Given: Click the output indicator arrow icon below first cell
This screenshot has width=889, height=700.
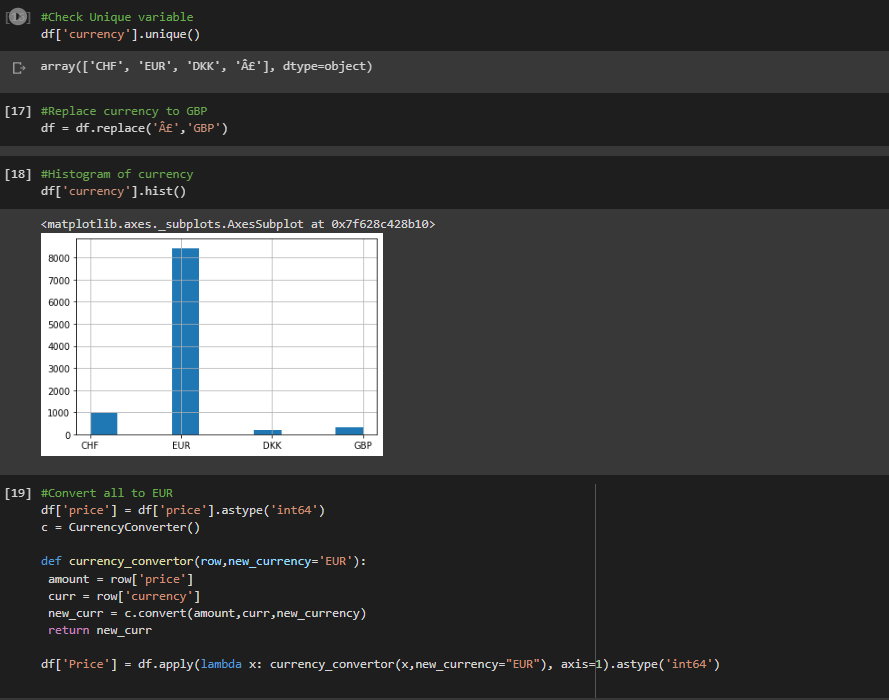Looking at the screenshot, I should coord(18,66).
